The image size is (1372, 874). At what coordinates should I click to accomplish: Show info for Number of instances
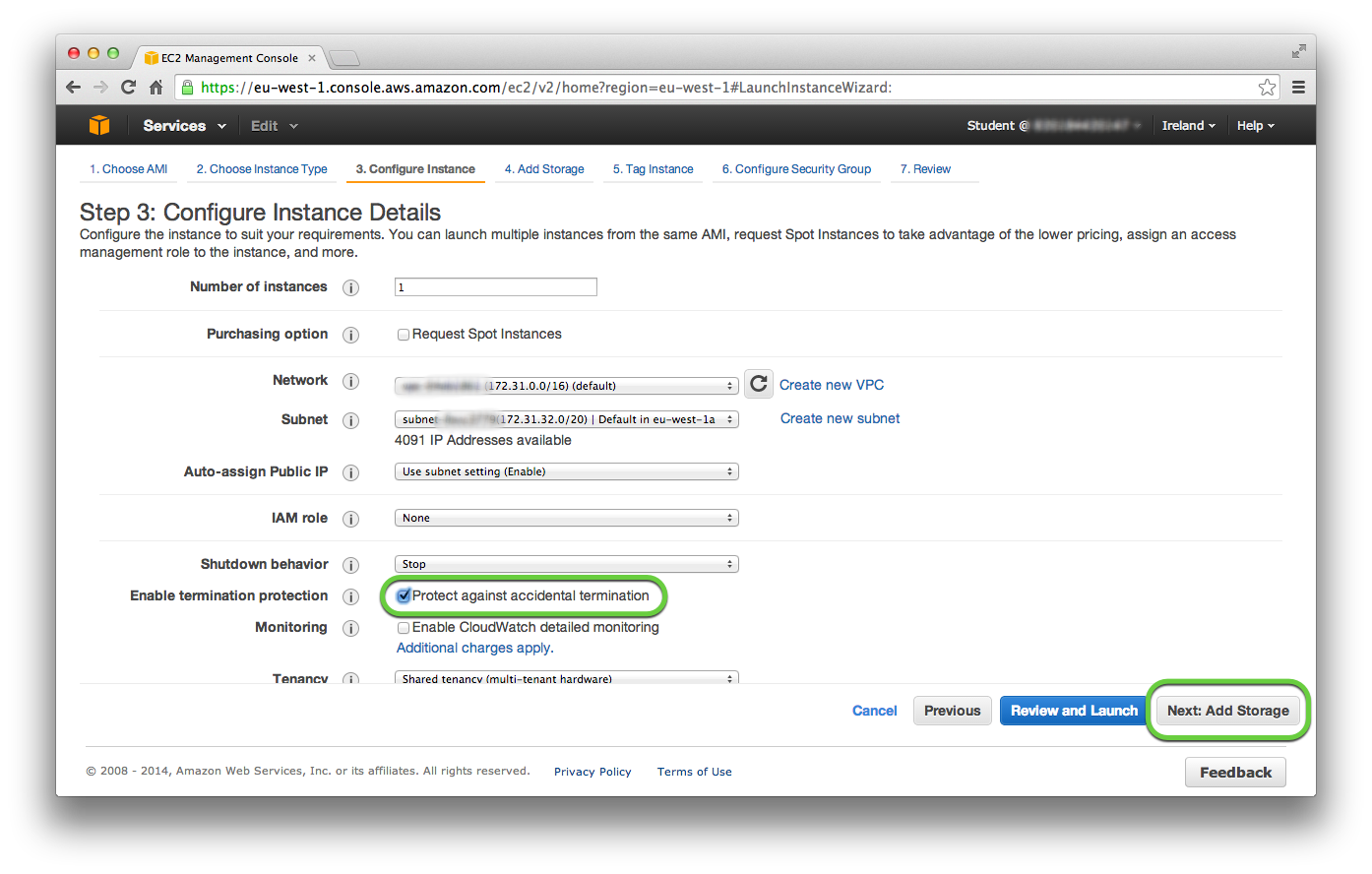pos(350,287)
